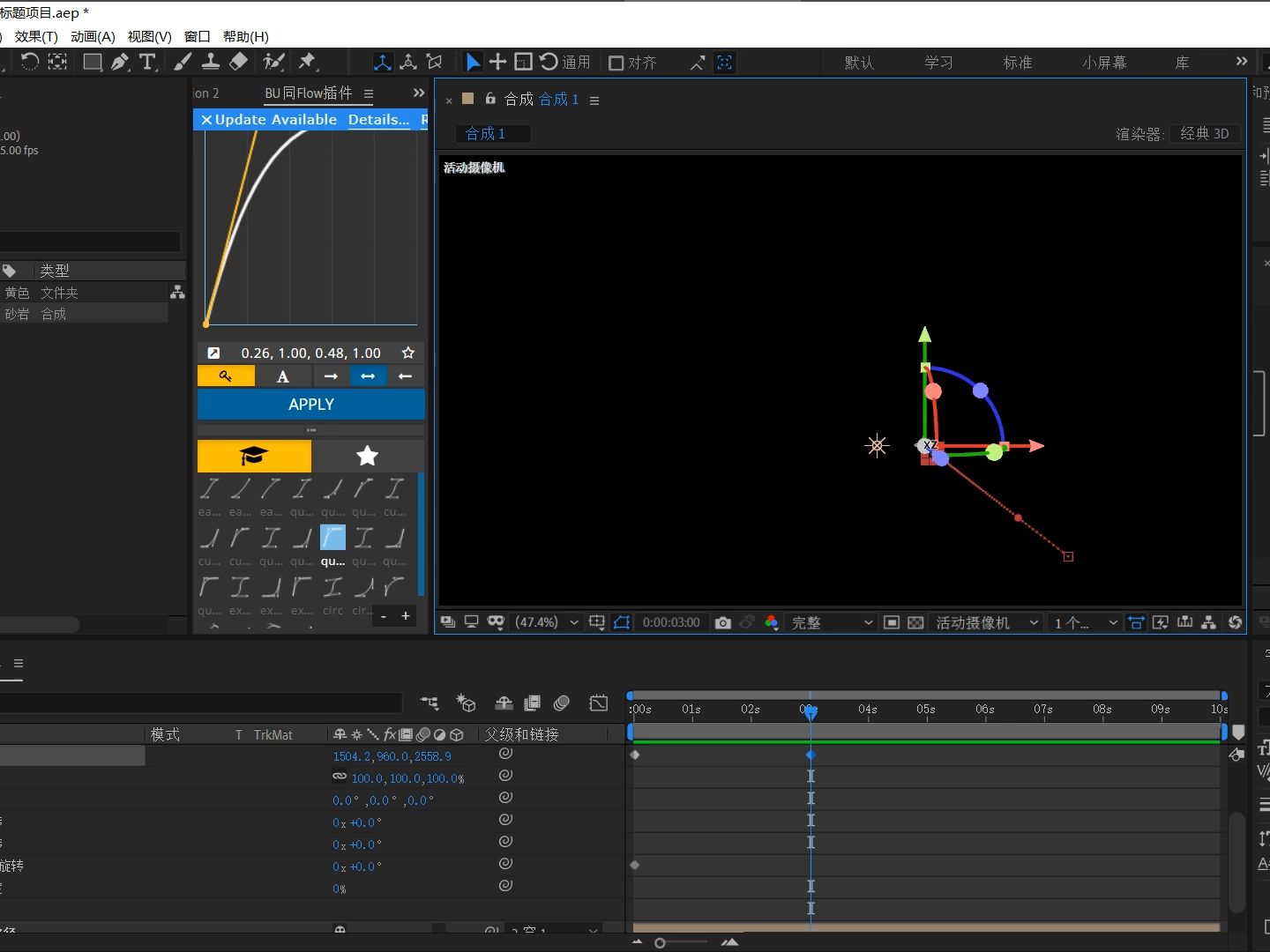
Task: Select the Puppet Pin tool
Action: tap(307, 62)
